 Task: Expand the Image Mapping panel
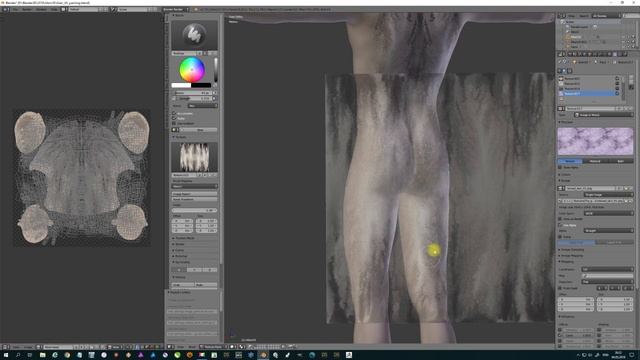tap(572, 256)
